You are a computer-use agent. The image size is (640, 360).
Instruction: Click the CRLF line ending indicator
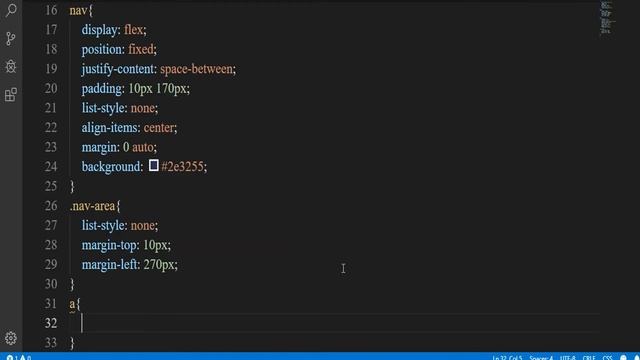[589, 358]
